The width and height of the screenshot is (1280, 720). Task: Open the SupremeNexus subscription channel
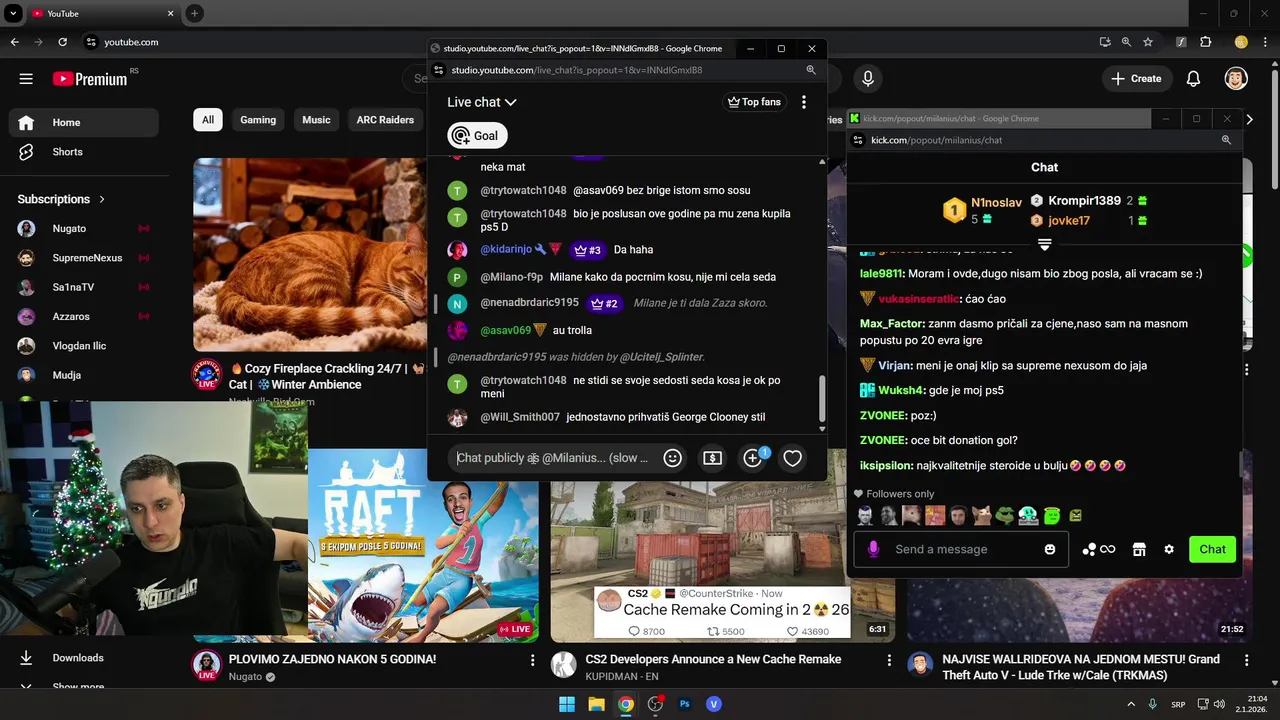(84, 258)
